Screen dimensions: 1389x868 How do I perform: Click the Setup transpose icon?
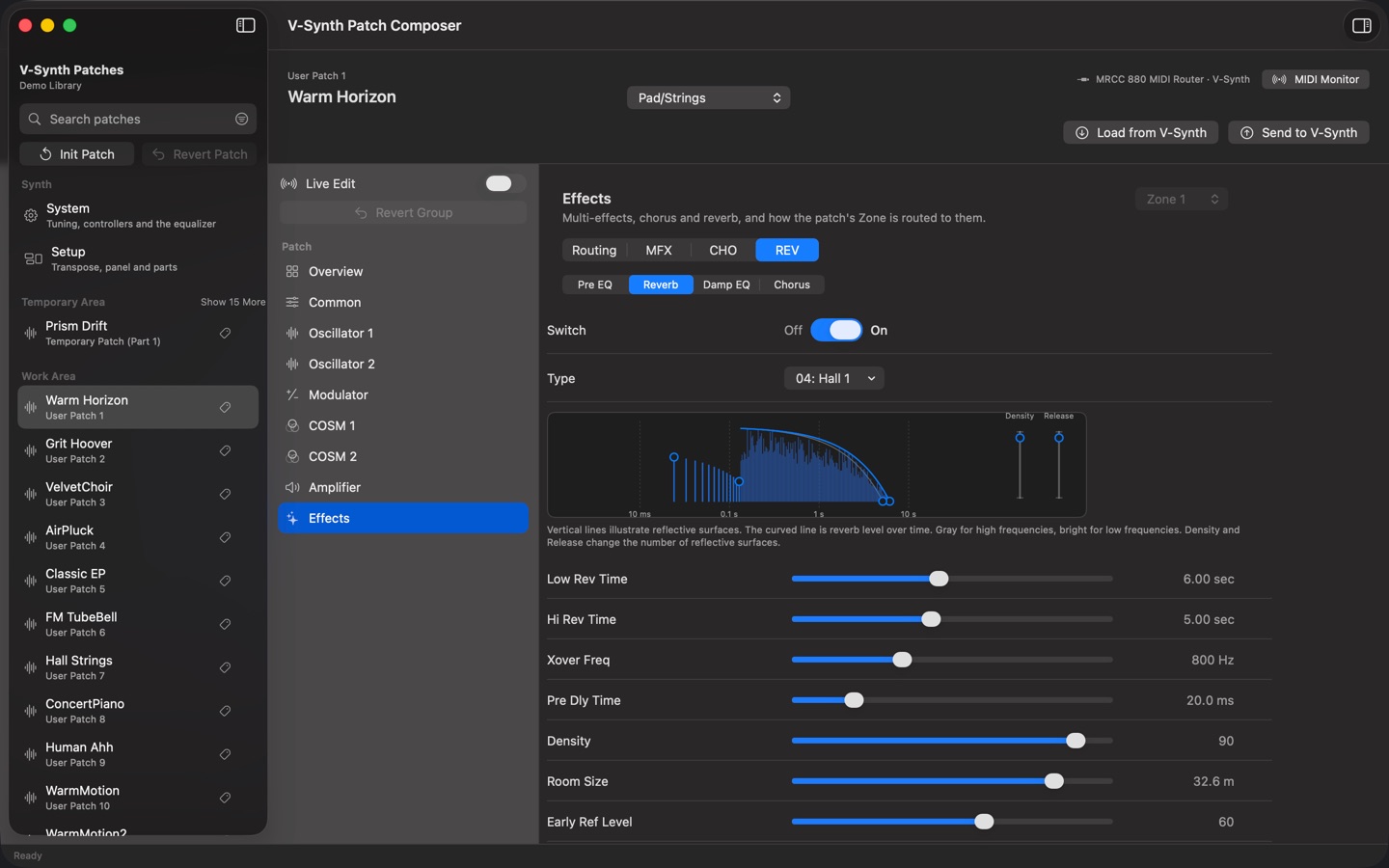tap(33, 258)
